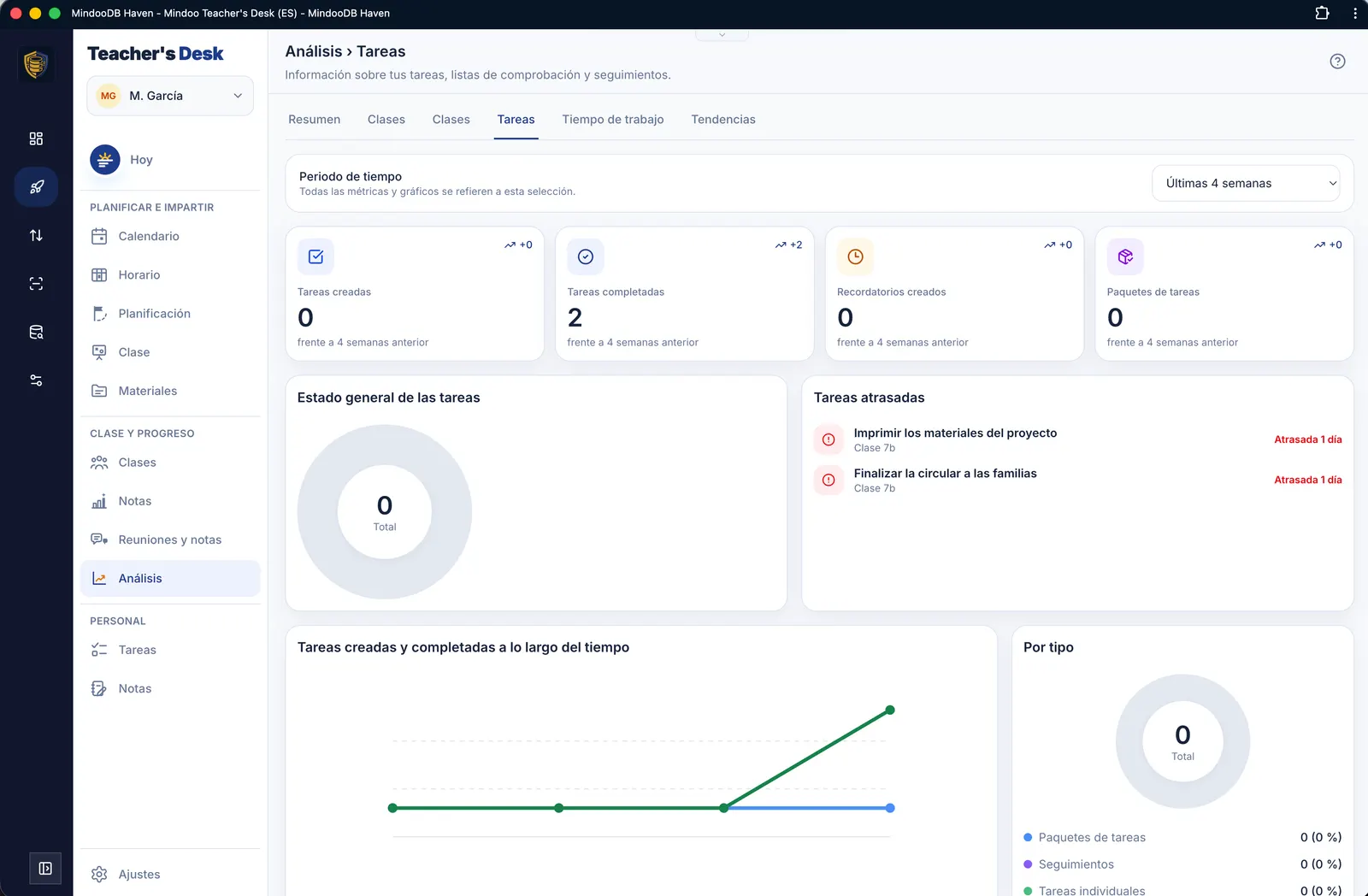Click the dashboard grid icon in left rail
Screen dimensions: 1368x896
(36, 139)
